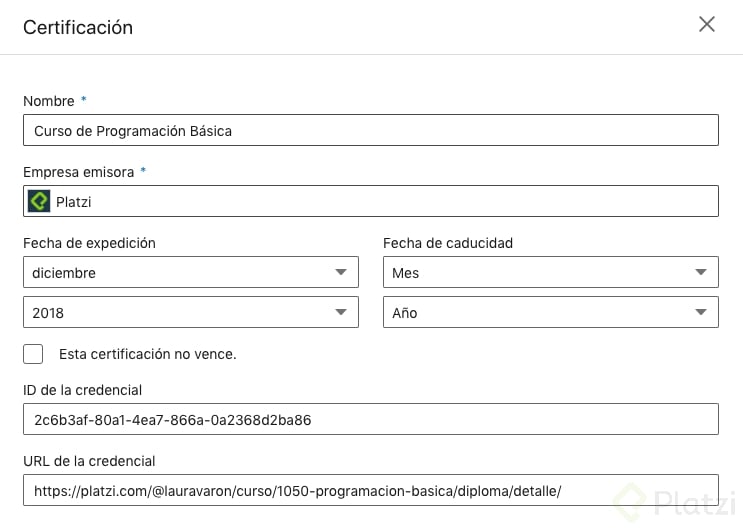The width and height of the screenshot is (743, 529).
Task: Focus the Nombre field with Curso de Programación Básica
Action: click(x=371, y=130)
